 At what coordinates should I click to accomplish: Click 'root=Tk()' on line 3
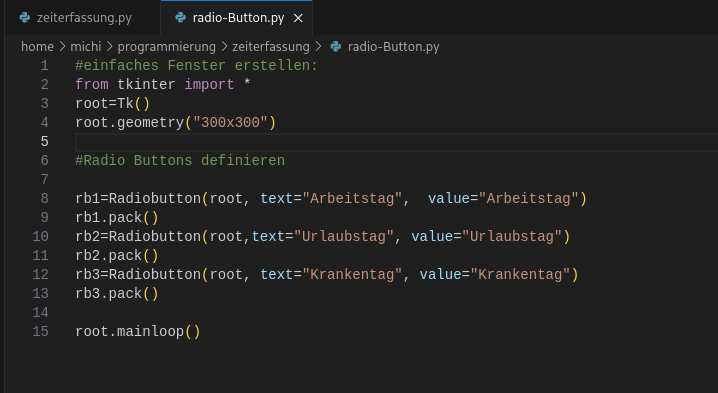tap(113, 104)
